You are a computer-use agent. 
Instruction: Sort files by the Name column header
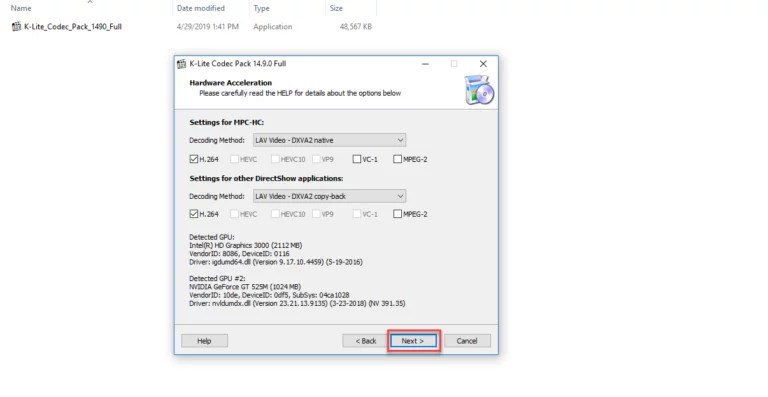coord(21,8)
